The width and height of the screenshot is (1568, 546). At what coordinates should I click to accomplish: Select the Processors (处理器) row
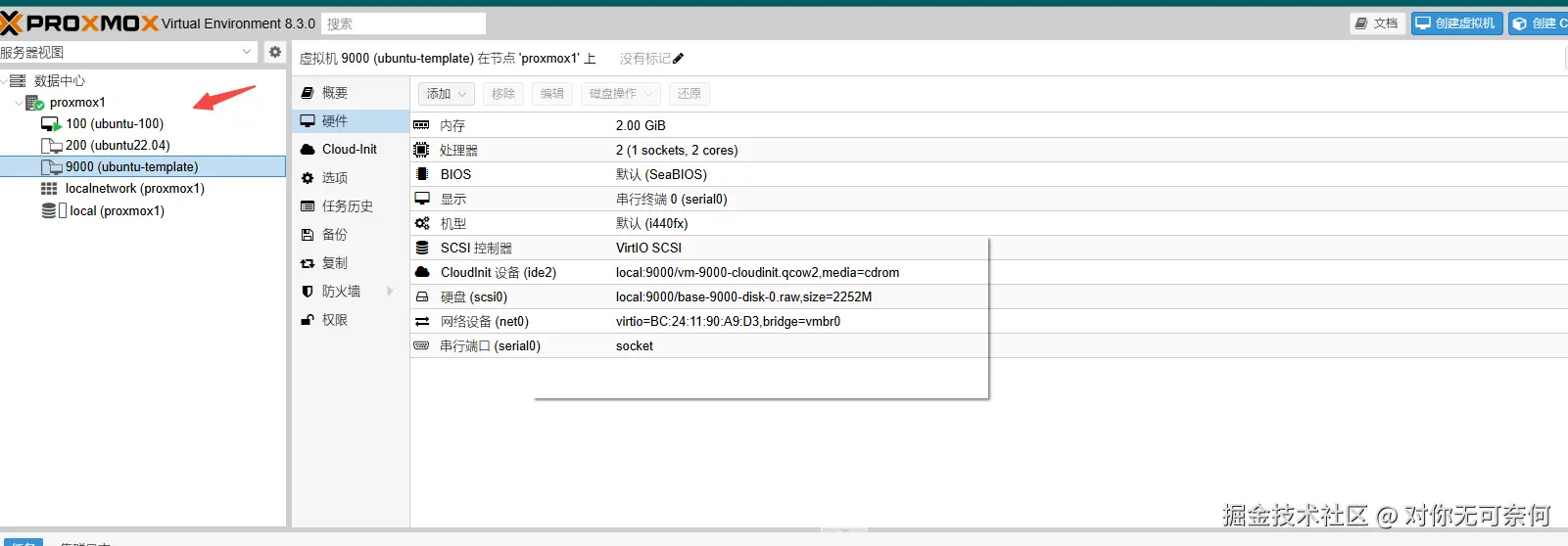pos(989,150)
